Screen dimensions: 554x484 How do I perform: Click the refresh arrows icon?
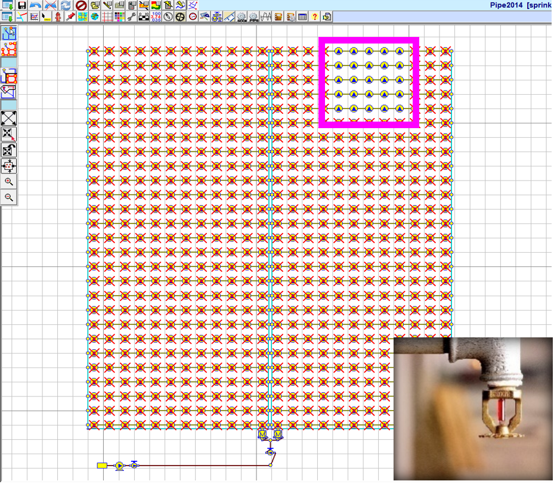coord(65,5)
